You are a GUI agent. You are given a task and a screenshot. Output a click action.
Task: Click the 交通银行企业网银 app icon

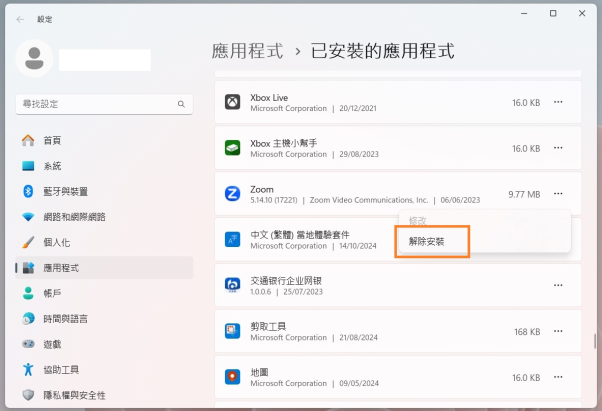pos(232,285)
